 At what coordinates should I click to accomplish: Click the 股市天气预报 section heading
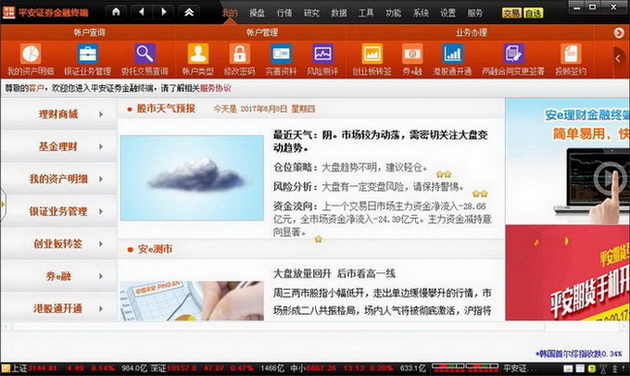tap(166, 108)
